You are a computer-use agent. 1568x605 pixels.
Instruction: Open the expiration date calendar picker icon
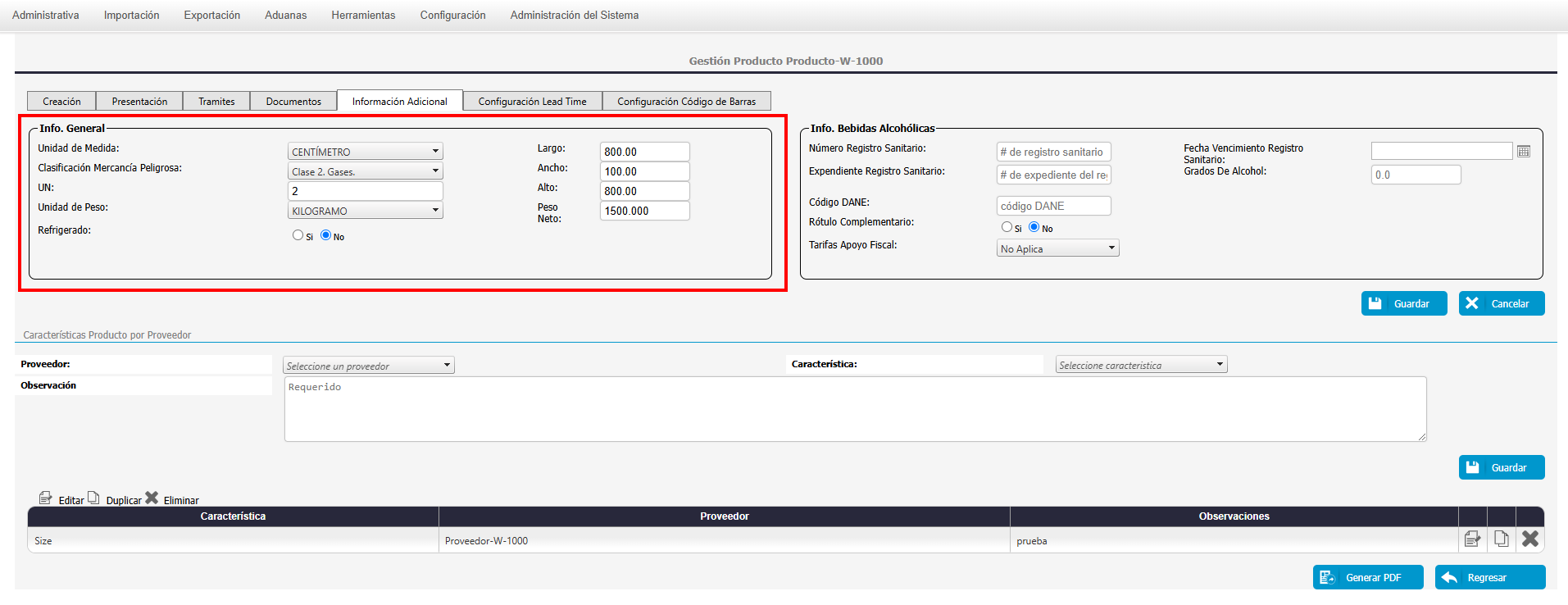(x=1523, y=152)
